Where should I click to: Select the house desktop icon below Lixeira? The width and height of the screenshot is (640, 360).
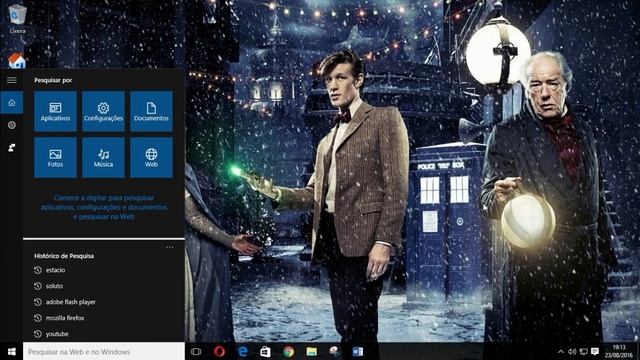(17, 60)
